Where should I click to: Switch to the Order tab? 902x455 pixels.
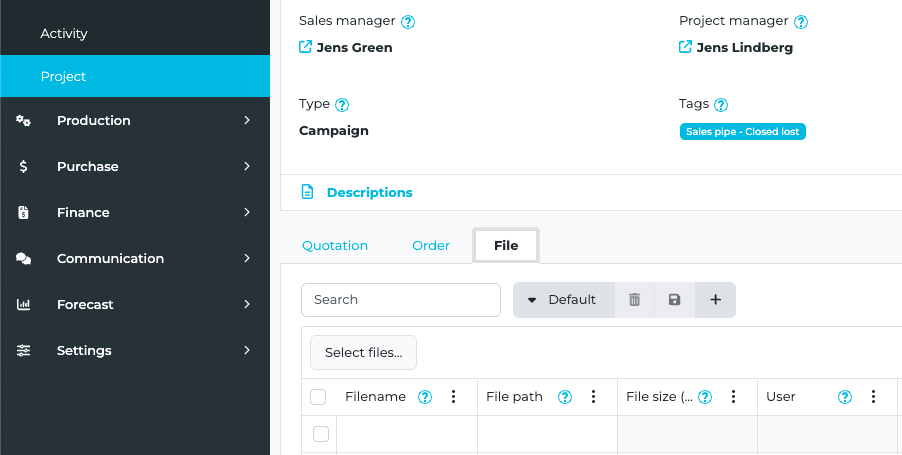tap(431, 246)
